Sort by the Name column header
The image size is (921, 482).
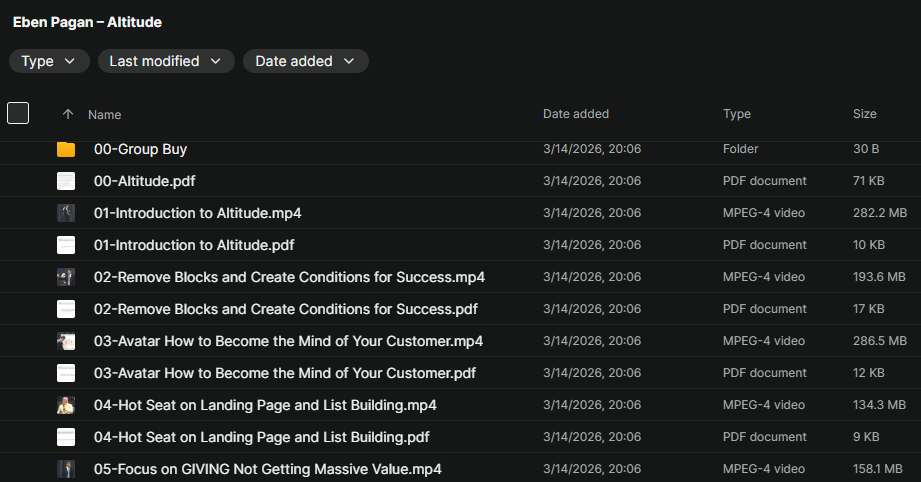click(x=104, y=114)
